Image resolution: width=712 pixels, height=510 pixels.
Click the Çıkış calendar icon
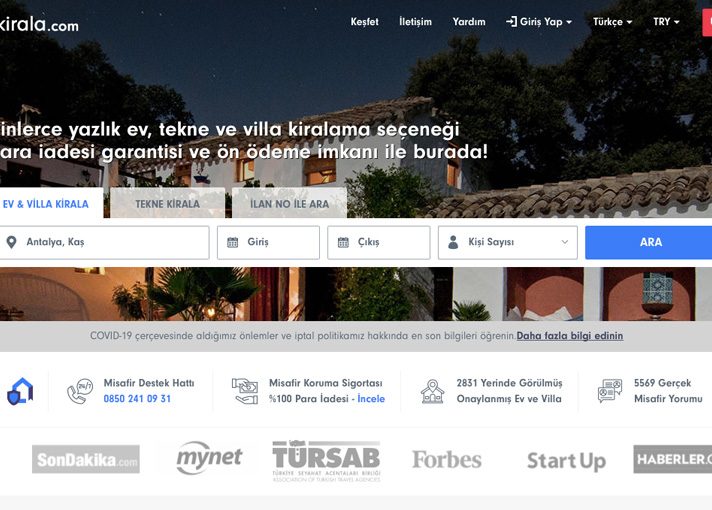click(x=343, y=242)
